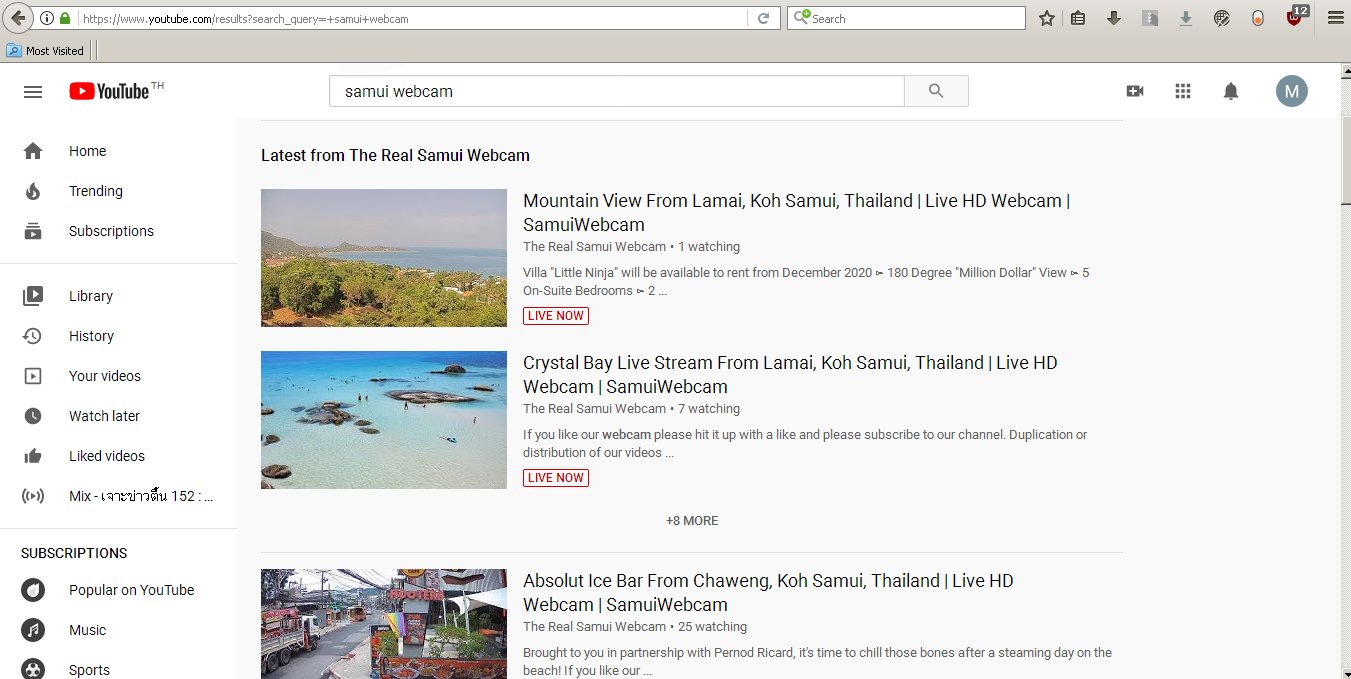
Task: Focus the YouTube search box with samui webcam
Action: [617, 91]
